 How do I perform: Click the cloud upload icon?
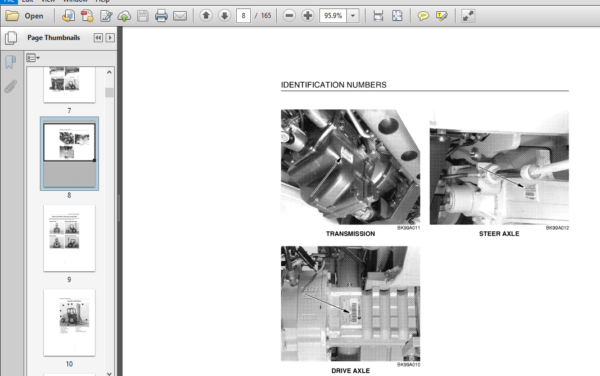[124, 16]
